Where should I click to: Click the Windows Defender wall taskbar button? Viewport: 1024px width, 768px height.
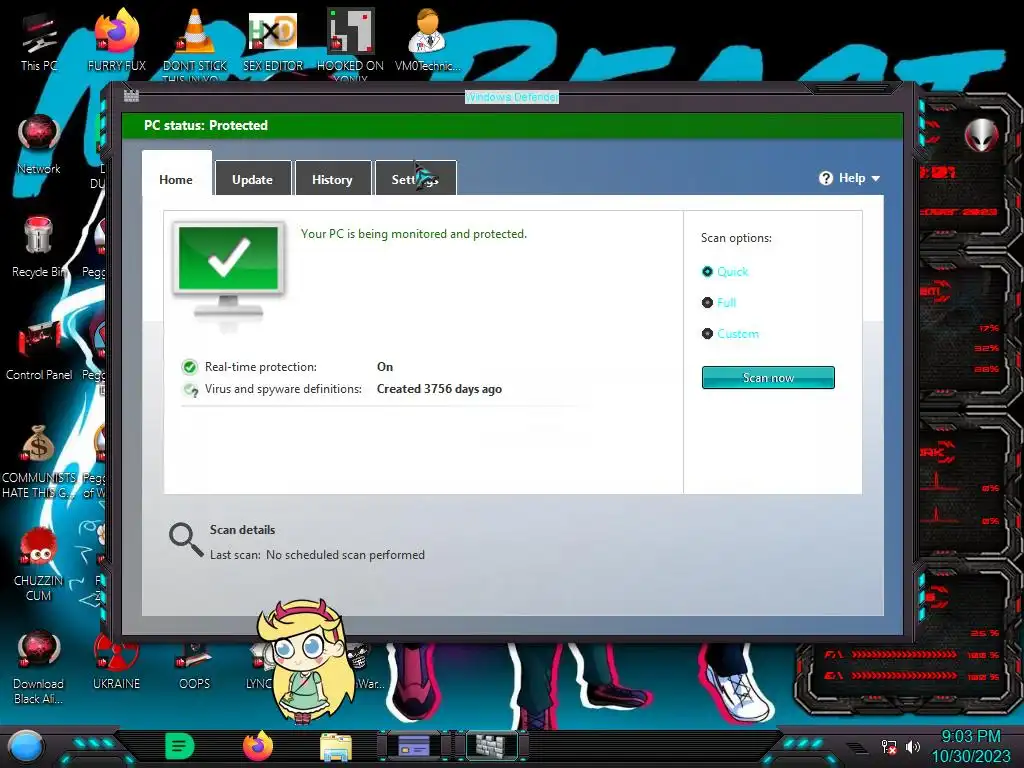[491, 746]
